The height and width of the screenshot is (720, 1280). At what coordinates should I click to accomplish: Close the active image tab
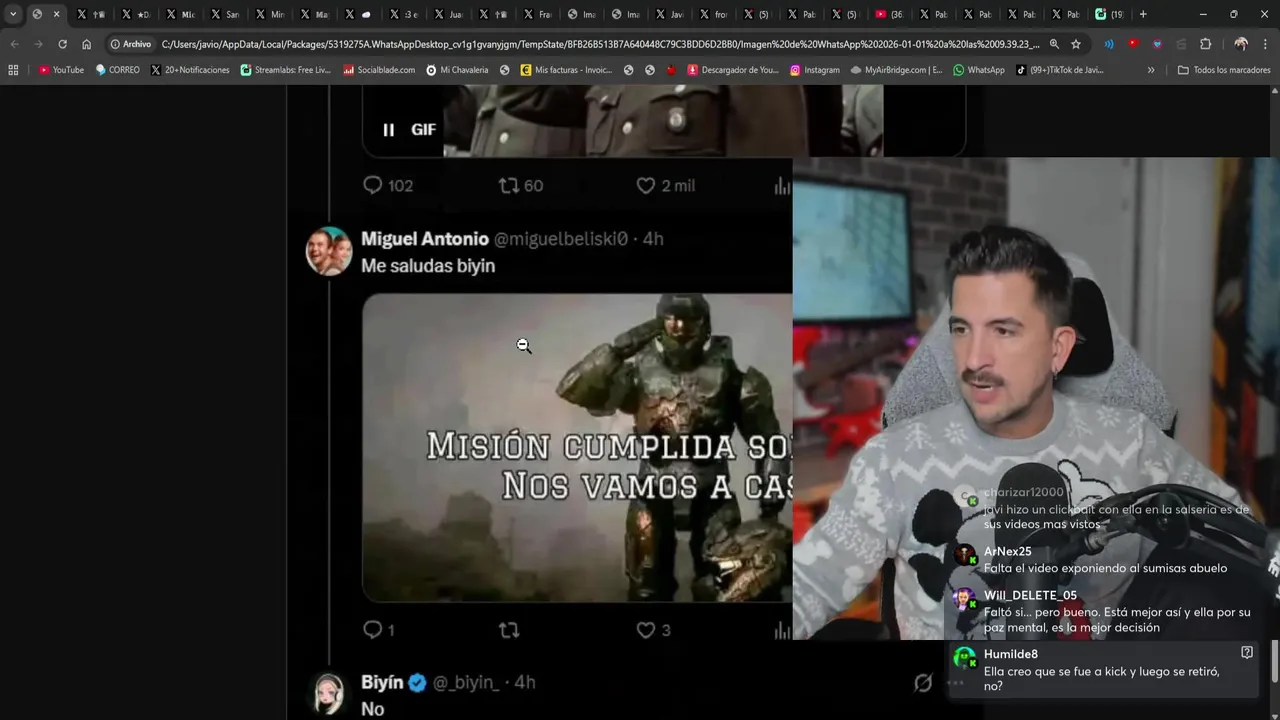(56, 14)
